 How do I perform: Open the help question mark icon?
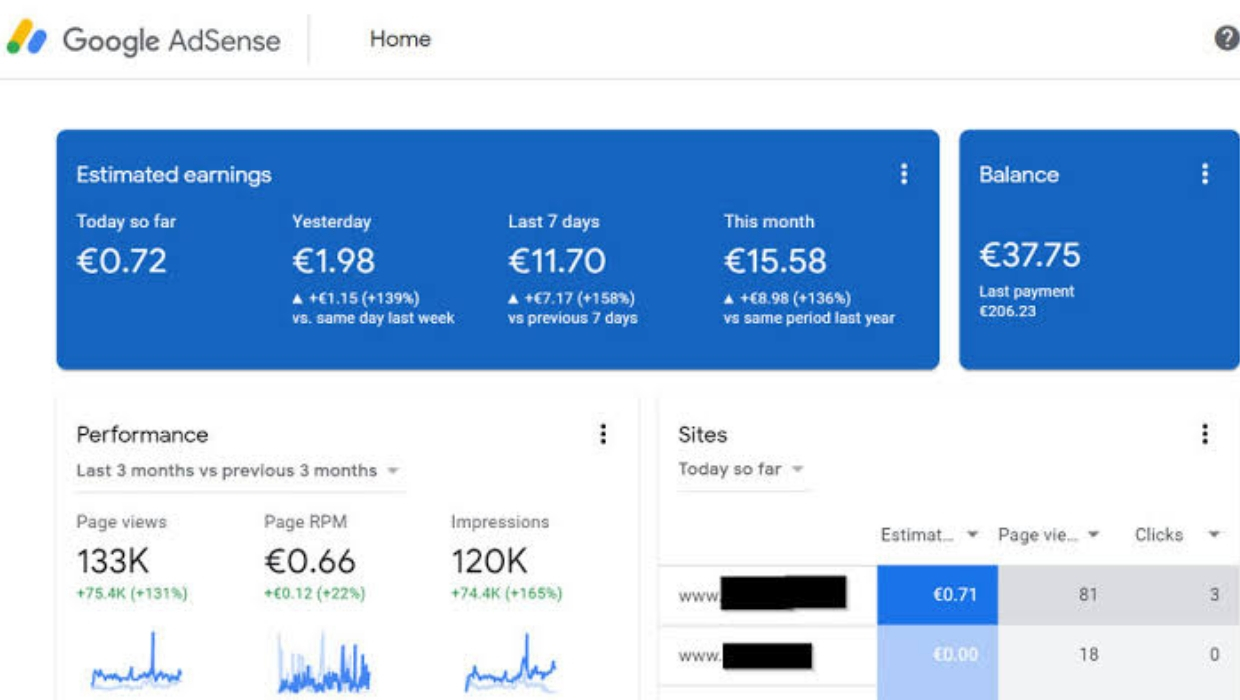click(1226, 39)
